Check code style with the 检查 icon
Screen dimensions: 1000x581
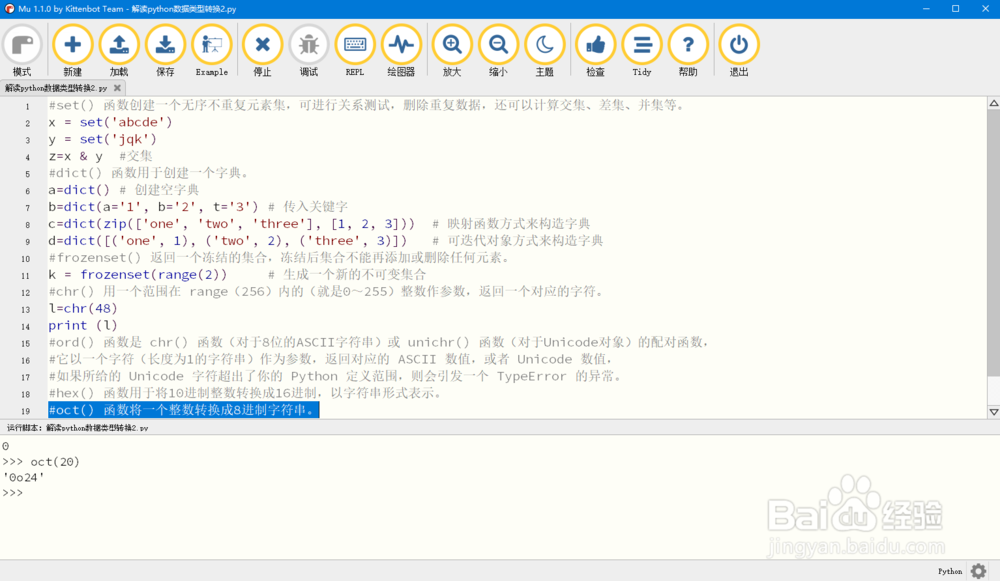coord(594,44)
